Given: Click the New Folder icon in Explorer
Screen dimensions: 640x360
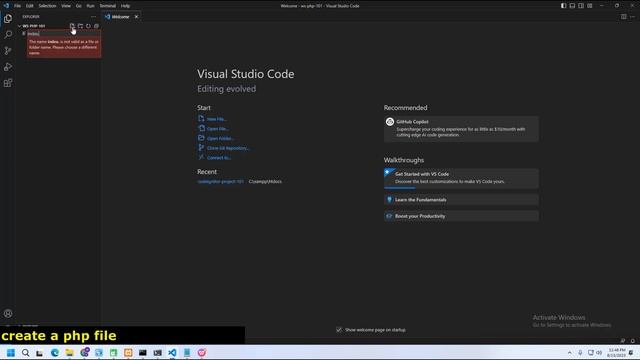Looking at the screenshot, I should pos(80,26).
